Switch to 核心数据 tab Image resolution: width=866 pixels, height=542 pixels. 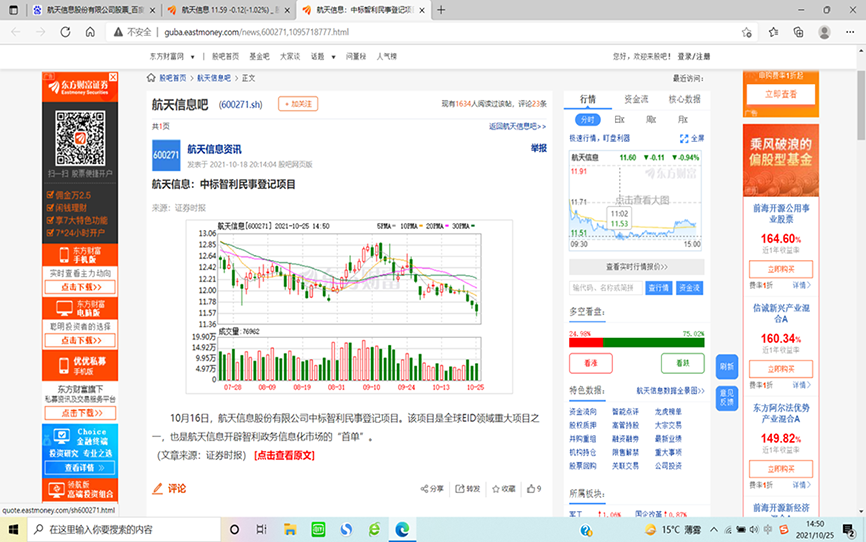pos(684,99)
